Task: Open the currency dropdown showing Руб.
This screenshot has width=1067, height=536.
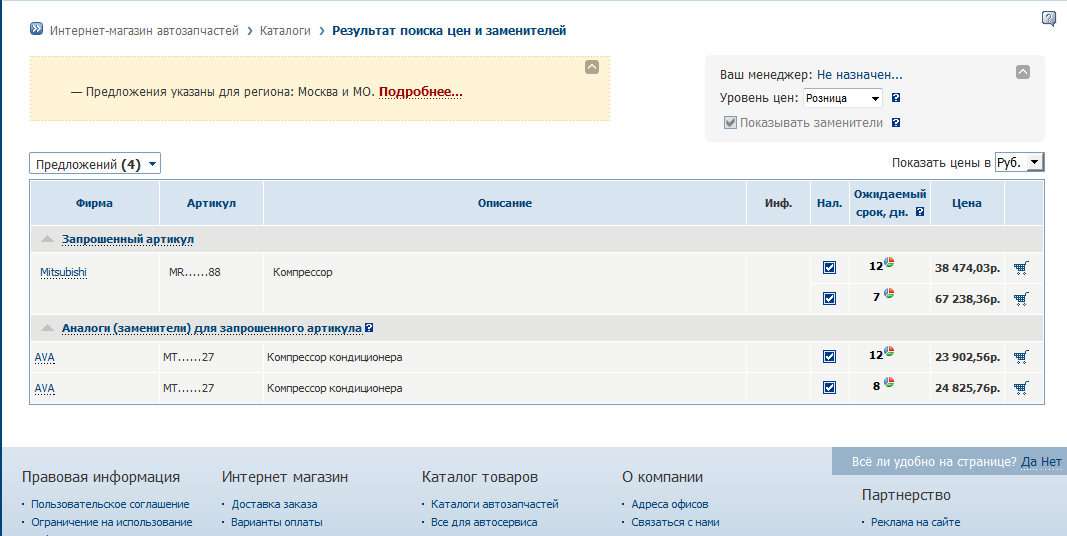Action: click(x=1019, y=163)
